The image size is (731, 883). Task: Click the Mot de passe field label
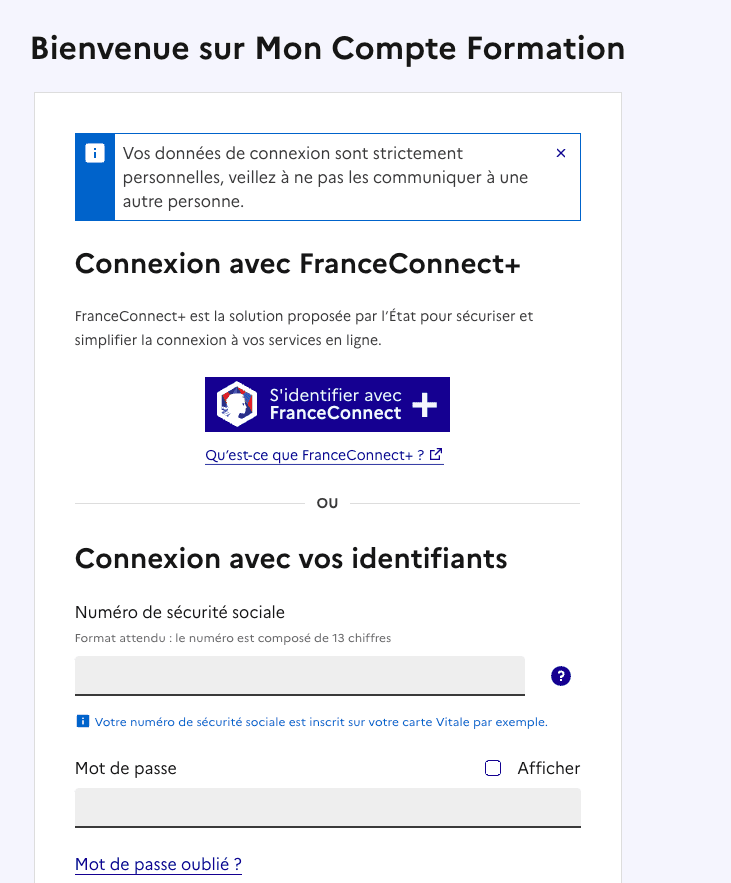pyautogui.click(x=126, y=768)
